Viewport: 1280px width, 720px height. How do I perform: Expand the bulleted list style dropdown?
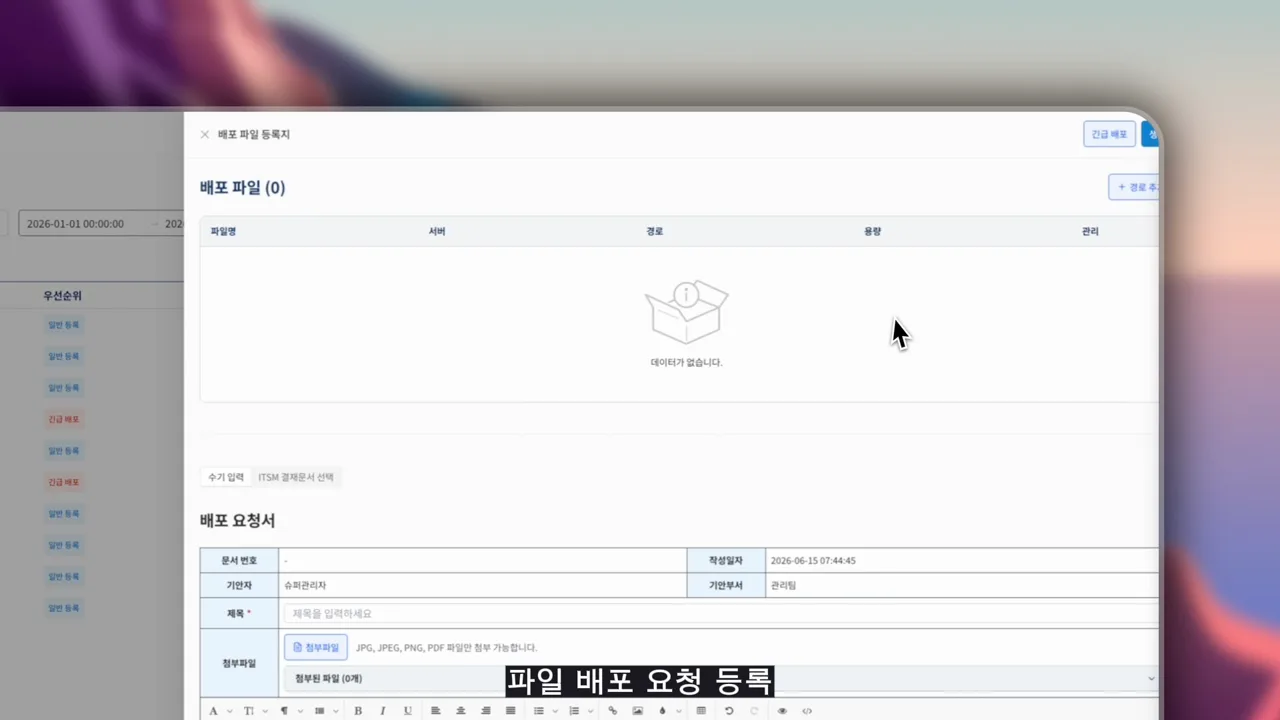coord(556,711)
